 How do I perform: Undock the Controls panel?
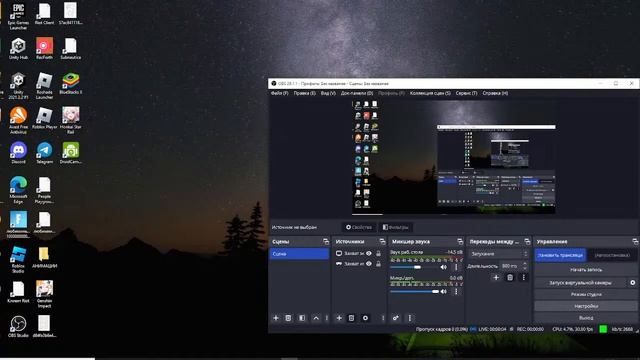[635, 242]
